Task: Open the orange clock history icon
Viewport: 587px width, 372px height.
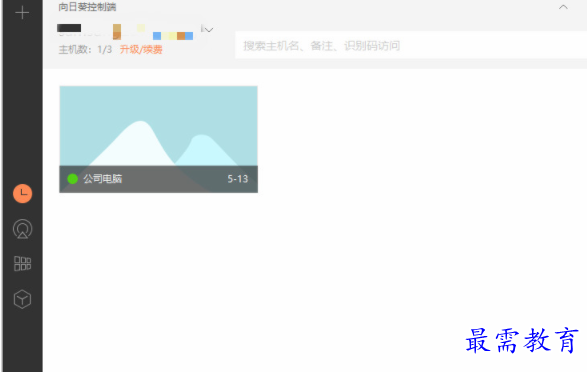Action: pos(22,193)
